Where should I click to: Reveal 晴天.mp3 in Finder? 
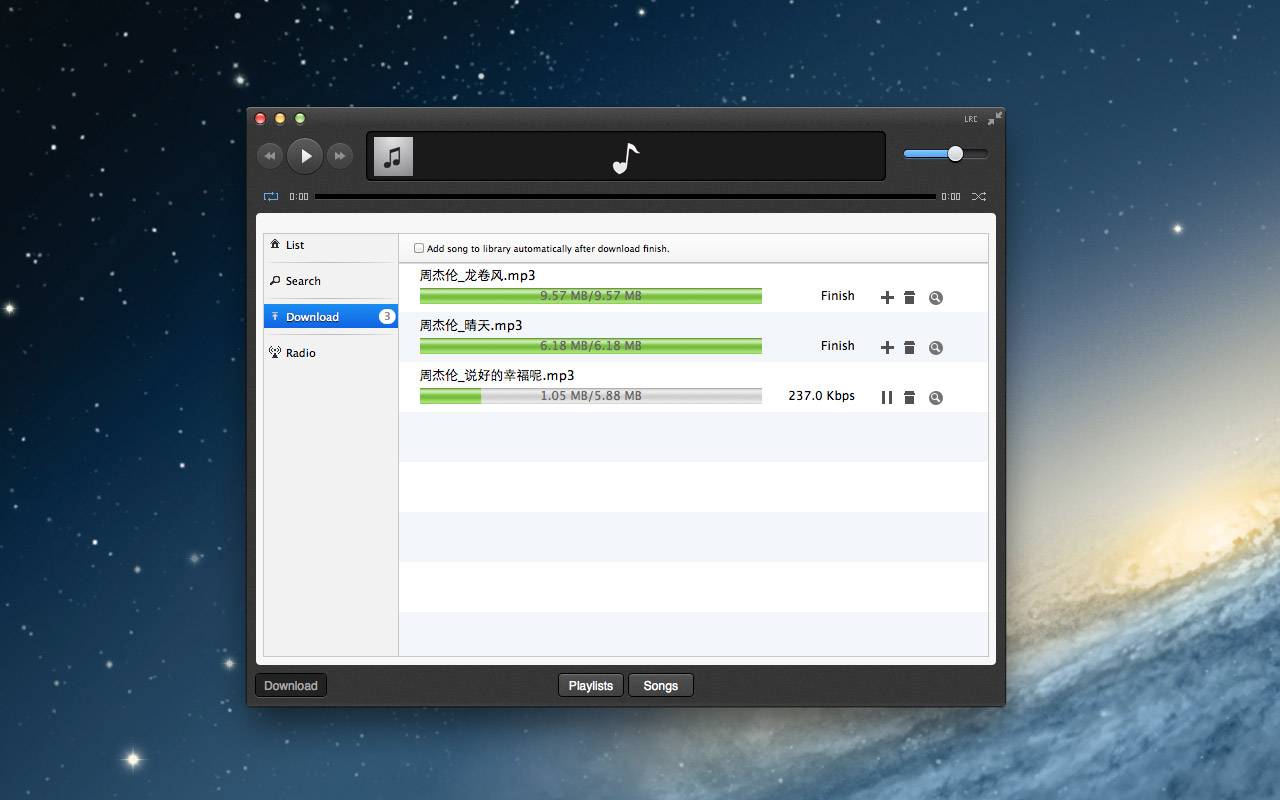pyautogui.click(x=936, y=347)
